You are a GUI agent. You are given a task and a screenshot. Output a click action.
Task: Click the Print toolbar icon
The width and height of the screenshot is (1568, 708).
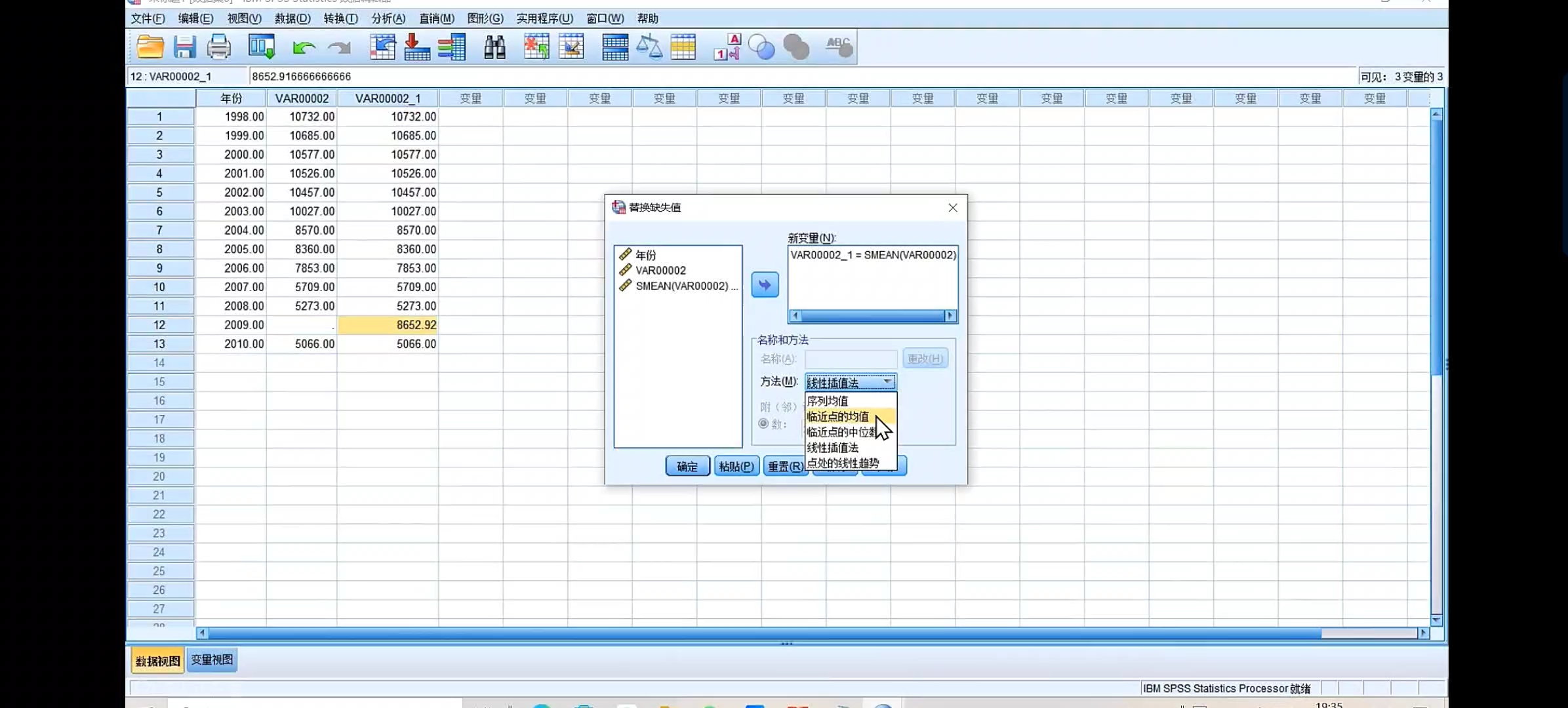click(x=218, y=47)
